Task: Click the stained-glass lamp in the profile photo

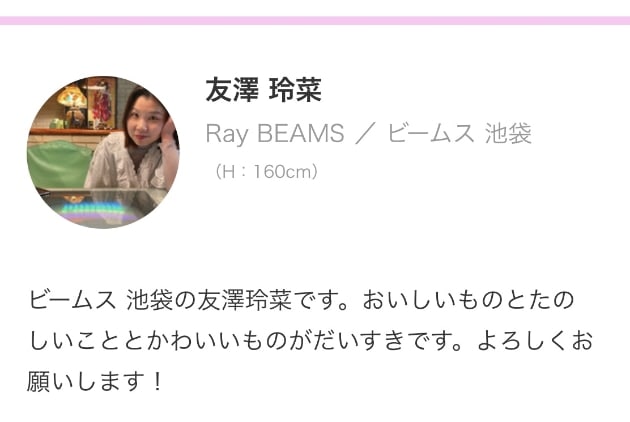Action: point(72,98)
